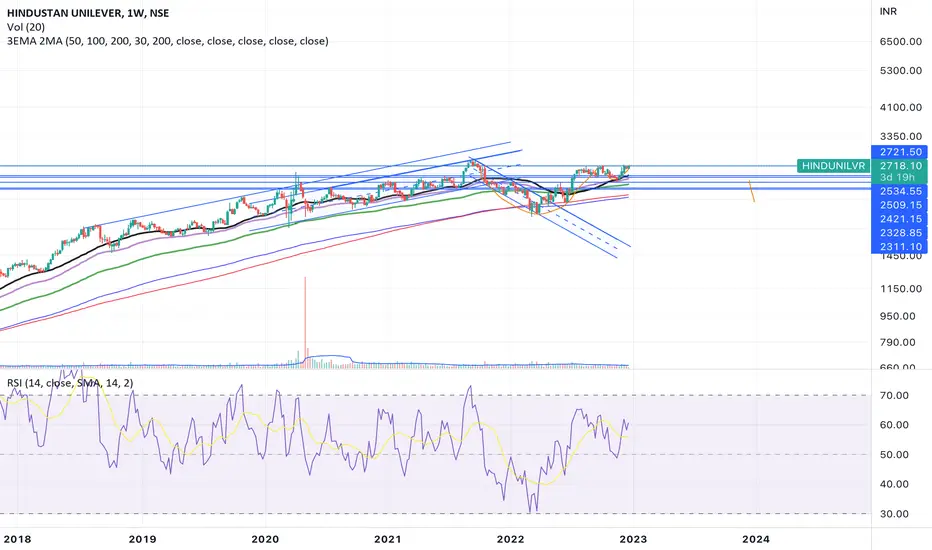Open the RSI (14, close, SMA, 14, 2) legend
This screenshot has width=932, height=550.
tap(70, 383)
